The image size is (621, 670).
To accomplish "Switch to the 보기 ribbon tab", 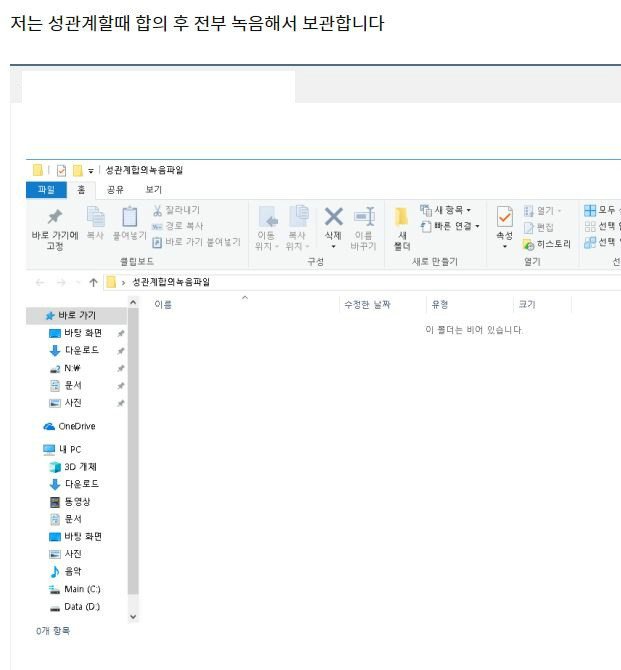I will (154, 189).
